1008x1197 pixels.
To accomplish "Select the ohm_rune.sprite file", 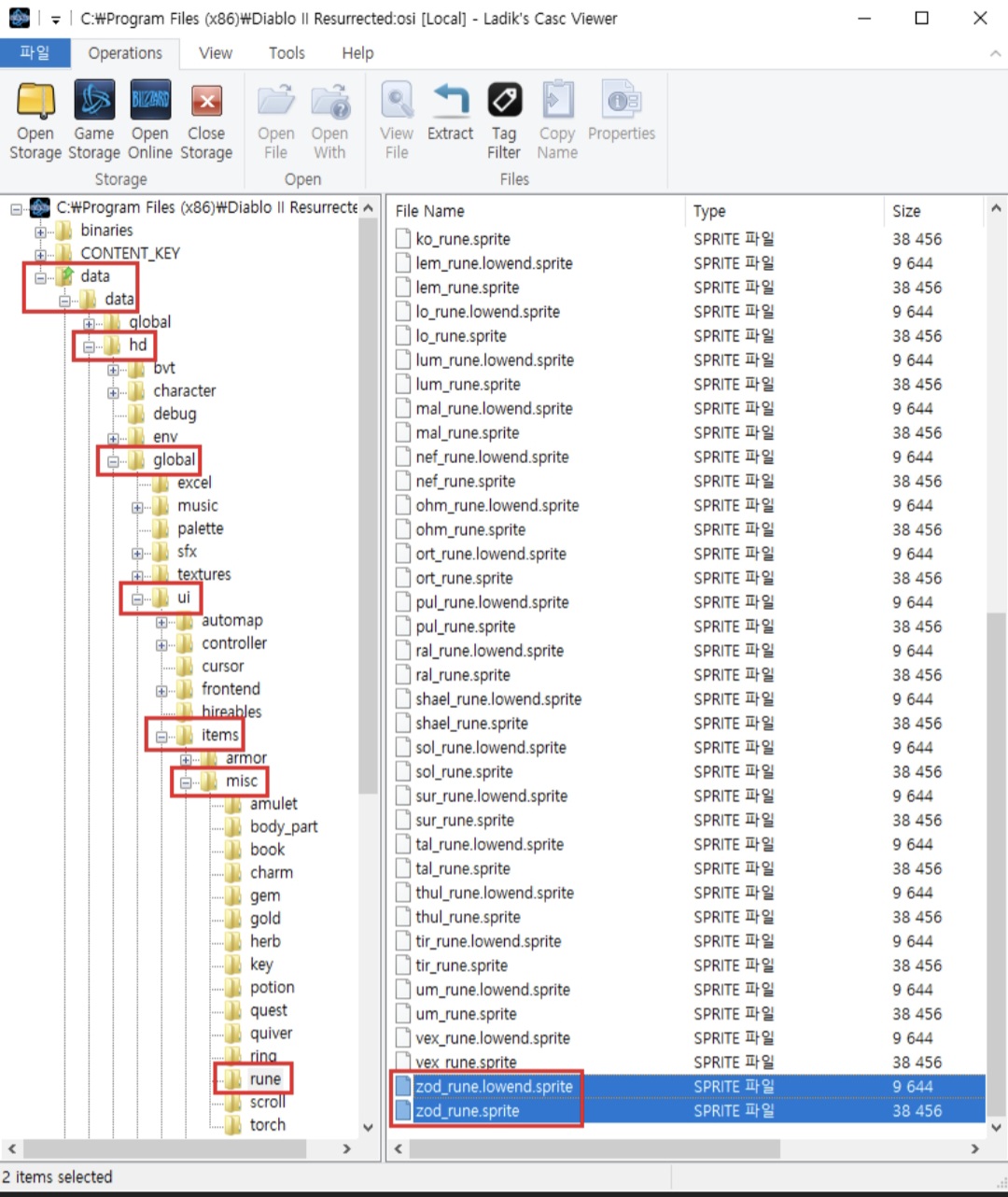I will pos(470,529).
